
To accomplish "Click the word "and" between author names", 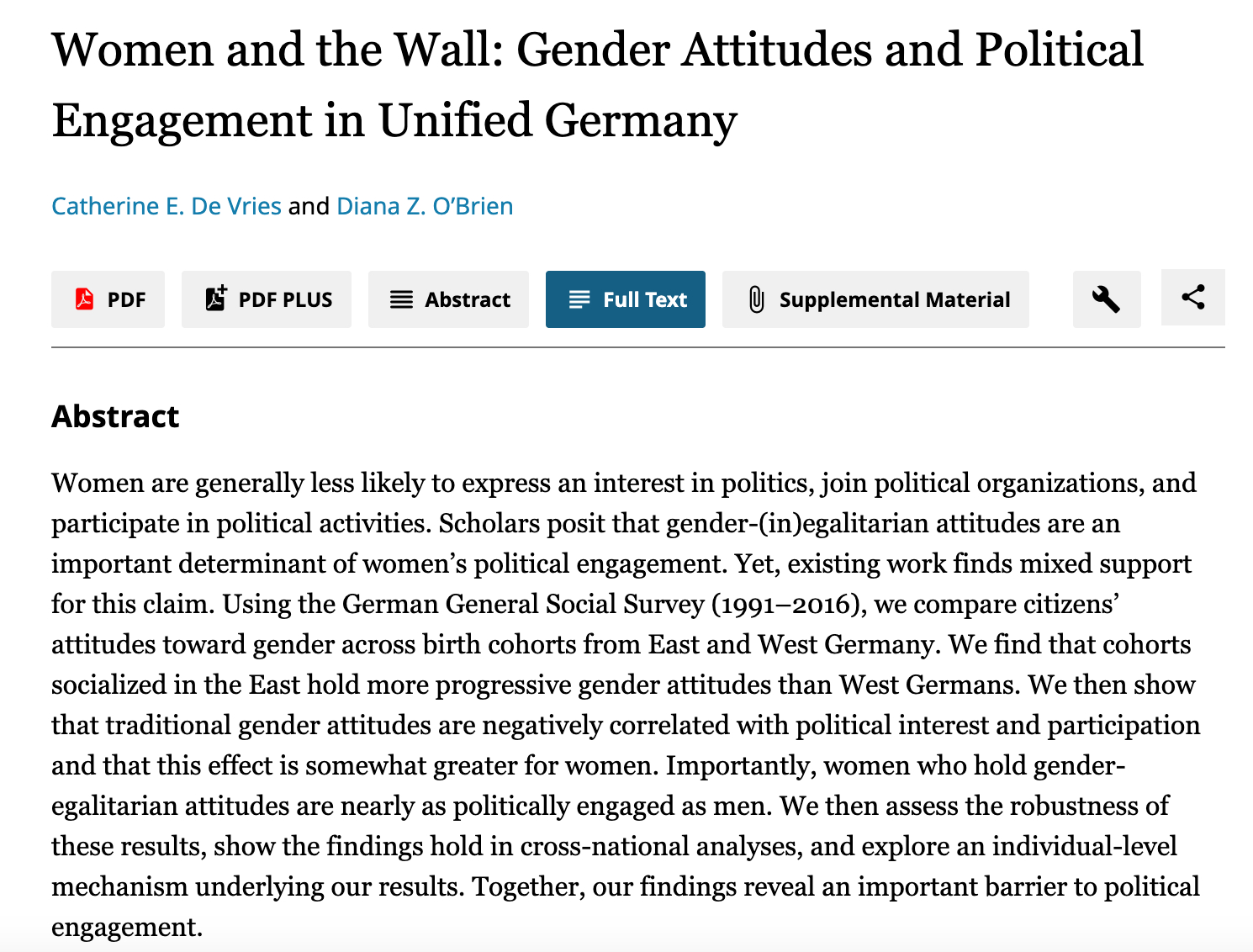I will (x=309, y=206).
